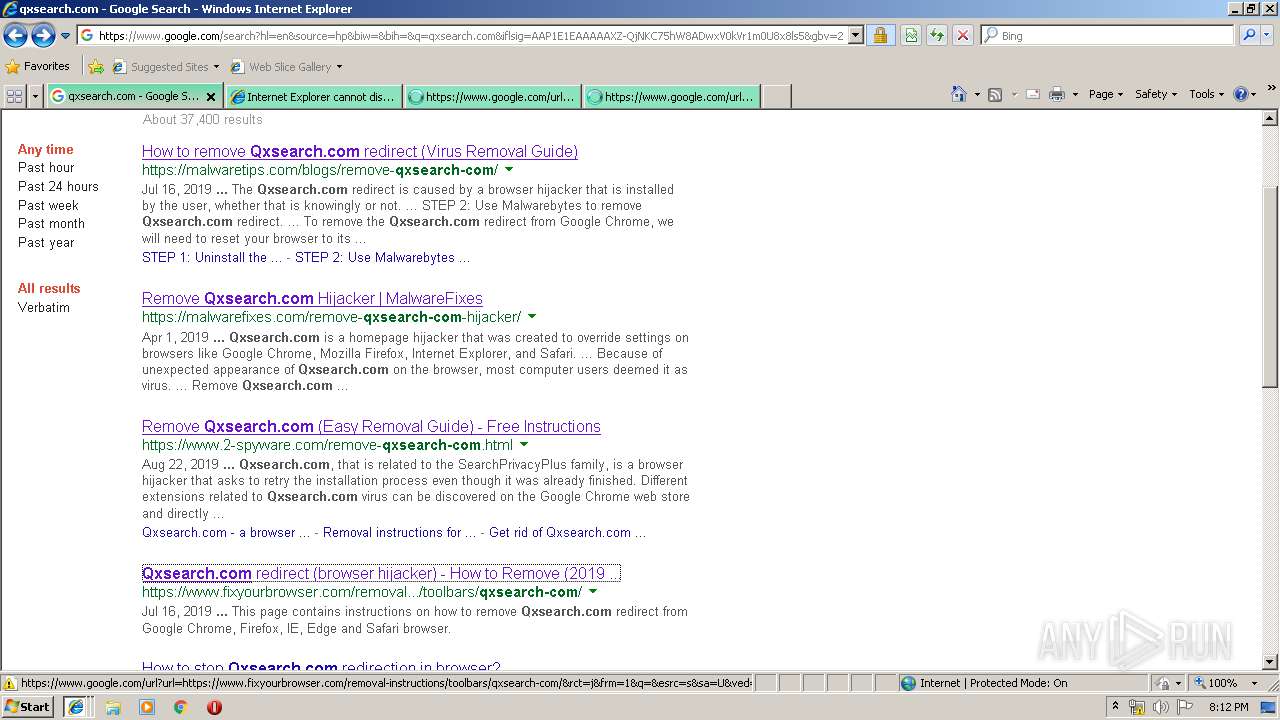Expand green arrow for malwaretips.com result
This screenshot has height=720, width=1280.
[510, 170]
